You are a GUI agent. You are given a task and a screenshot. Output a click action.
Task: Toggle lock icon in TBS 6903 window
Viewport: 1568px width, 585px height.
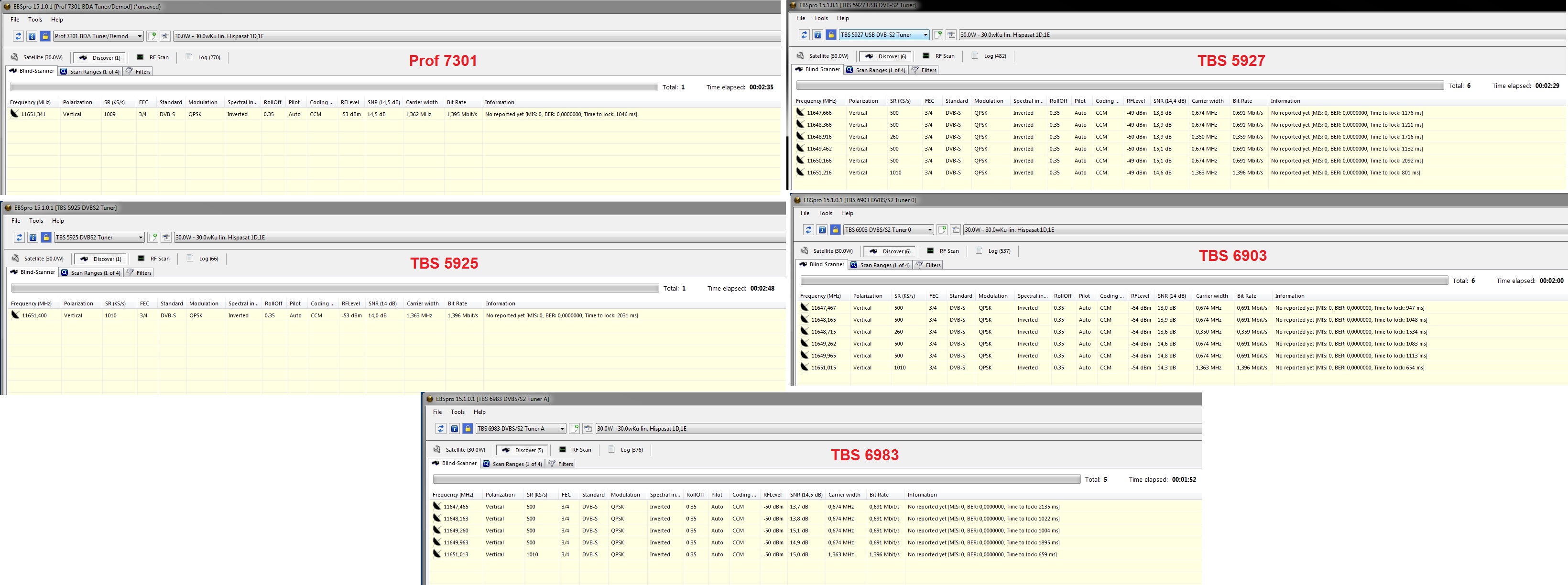point(835,230)
